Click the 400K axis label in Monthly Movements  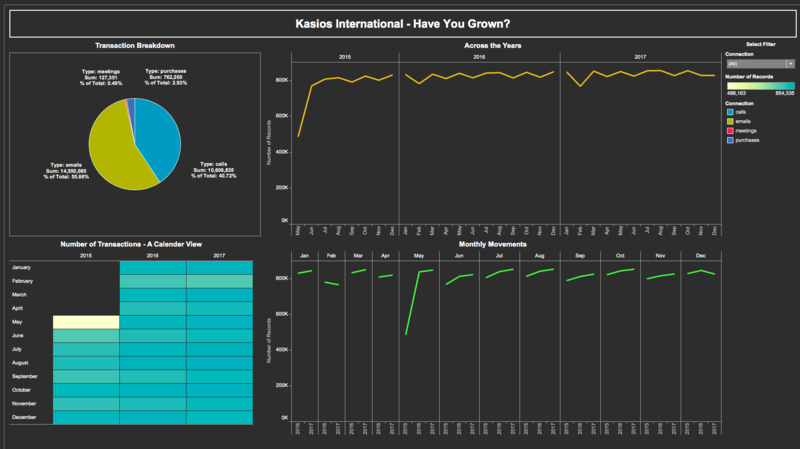[x=282, y=350]
